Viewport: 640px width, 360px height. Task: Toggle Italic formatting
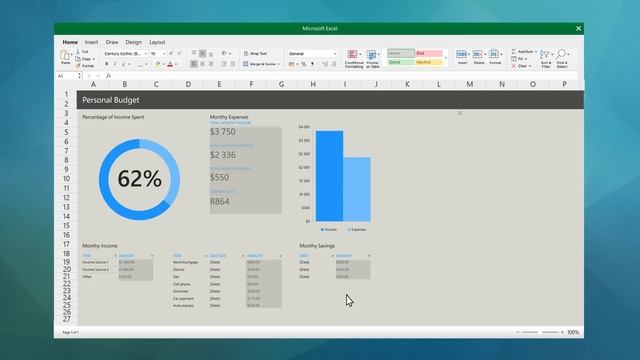[115, 64]
